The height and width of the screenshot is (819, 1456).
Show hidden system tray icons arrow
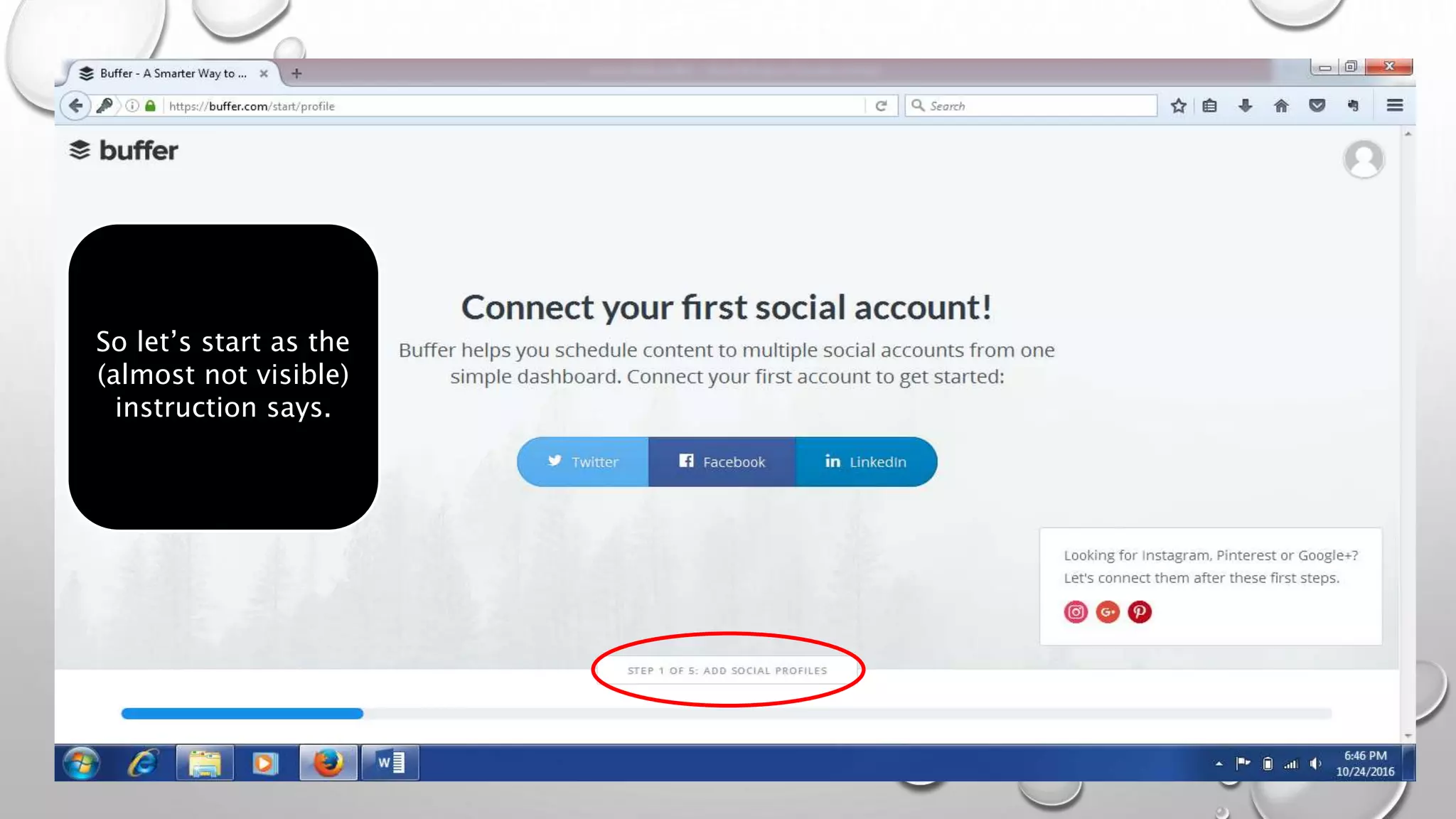(x=1219, y=764)
